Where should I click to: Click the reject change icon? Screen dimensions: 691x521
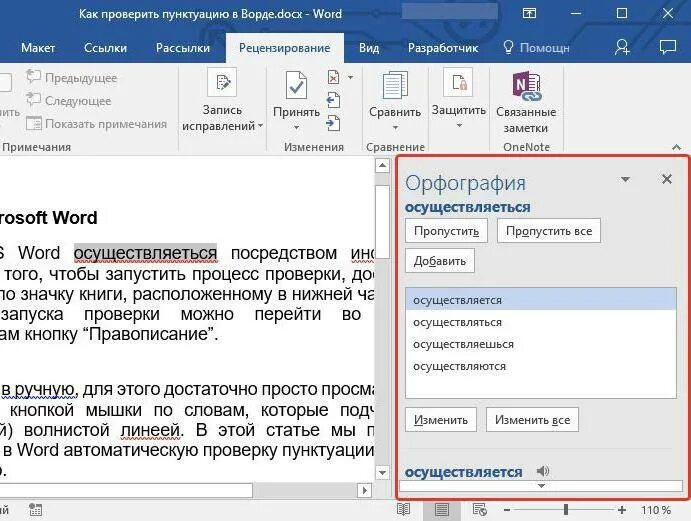pos(334,78)
